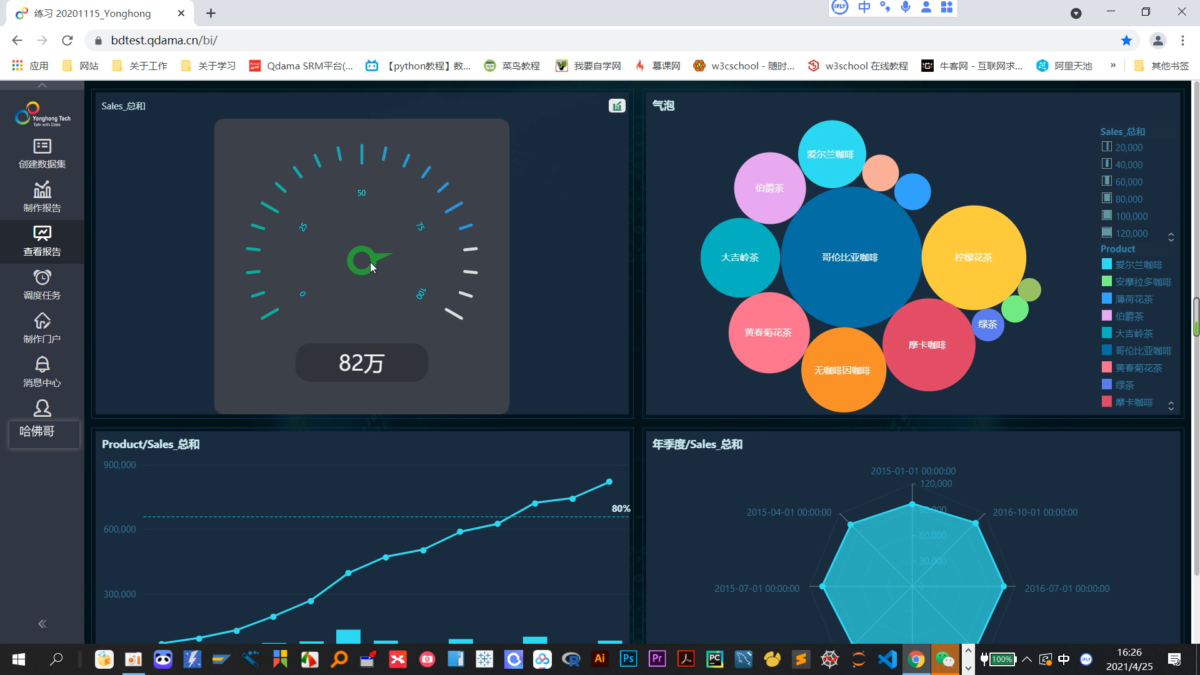This screenshot has height=675, width=1200.
Task: Open Windows taskbar search
Action: coord(56,659)
